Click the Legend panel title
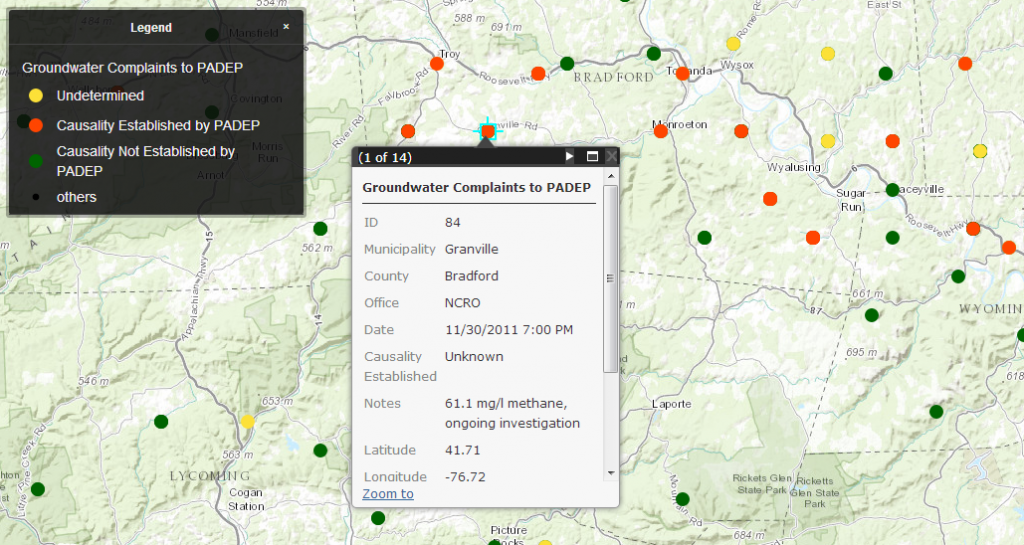Screen dimensions: 1024x545 click(x=151, y=27)
